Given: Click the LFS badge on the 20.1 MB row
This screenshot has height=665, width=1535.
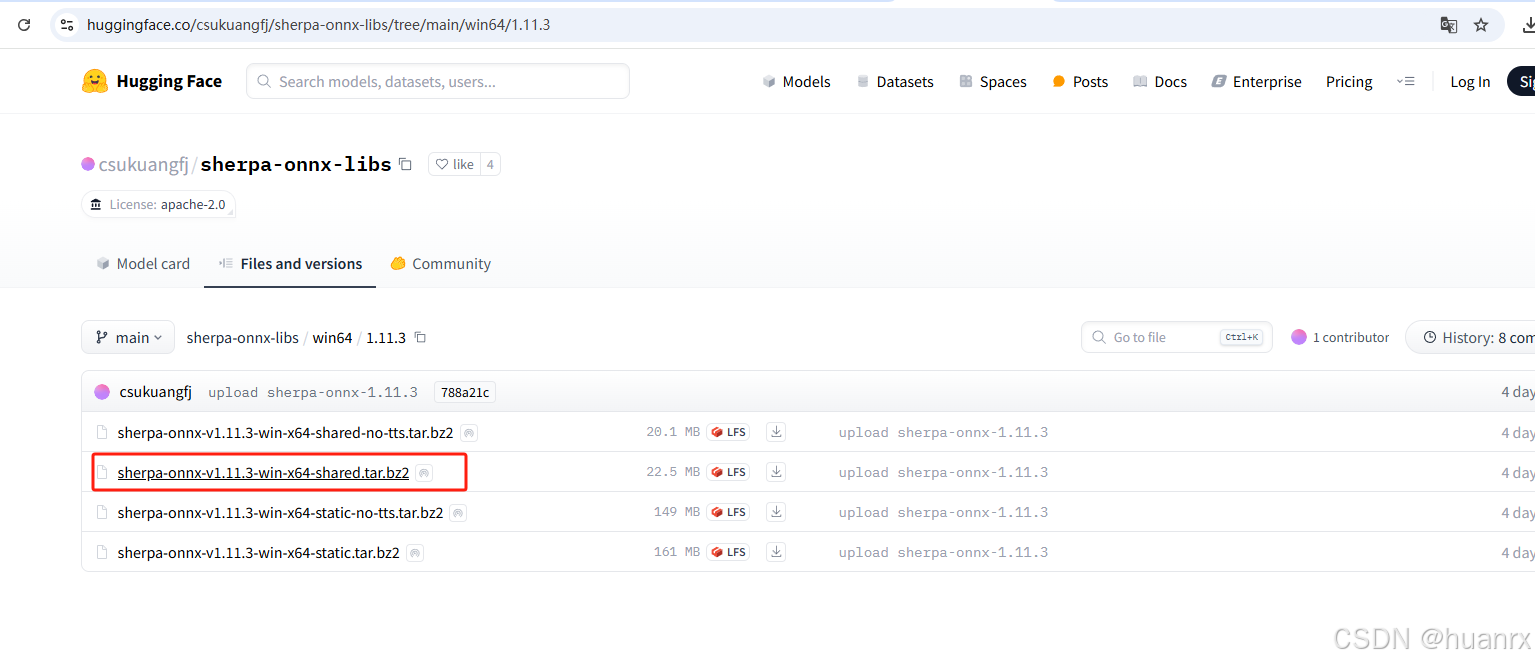Looking at the screenshot, I should pos(728,432).
